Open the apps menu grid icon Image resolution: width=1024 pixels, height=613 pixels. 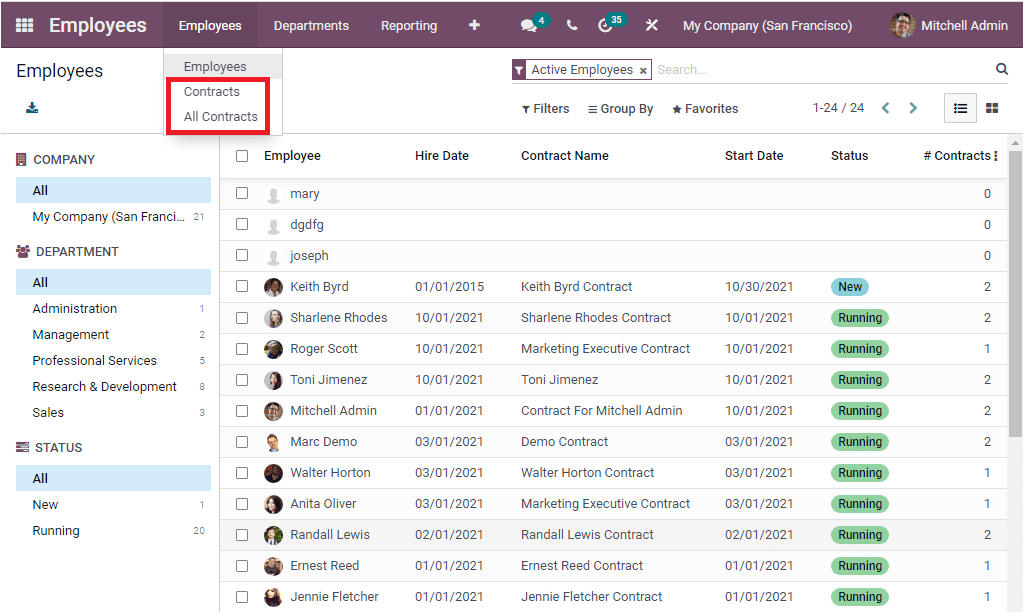pyautogui.click(x=24, y=24)
